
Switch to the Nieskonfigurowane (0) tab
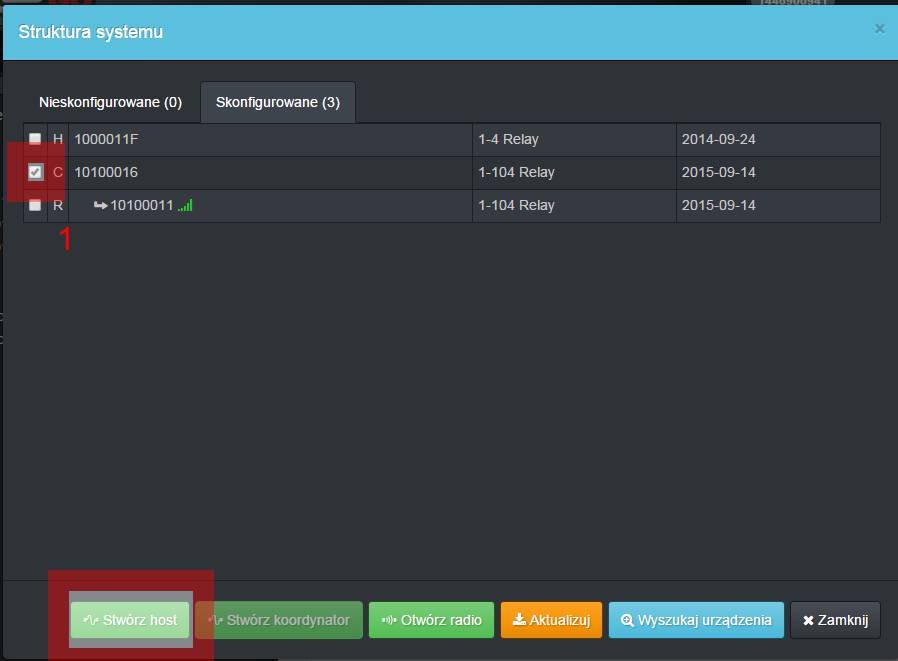pos(110,102)
